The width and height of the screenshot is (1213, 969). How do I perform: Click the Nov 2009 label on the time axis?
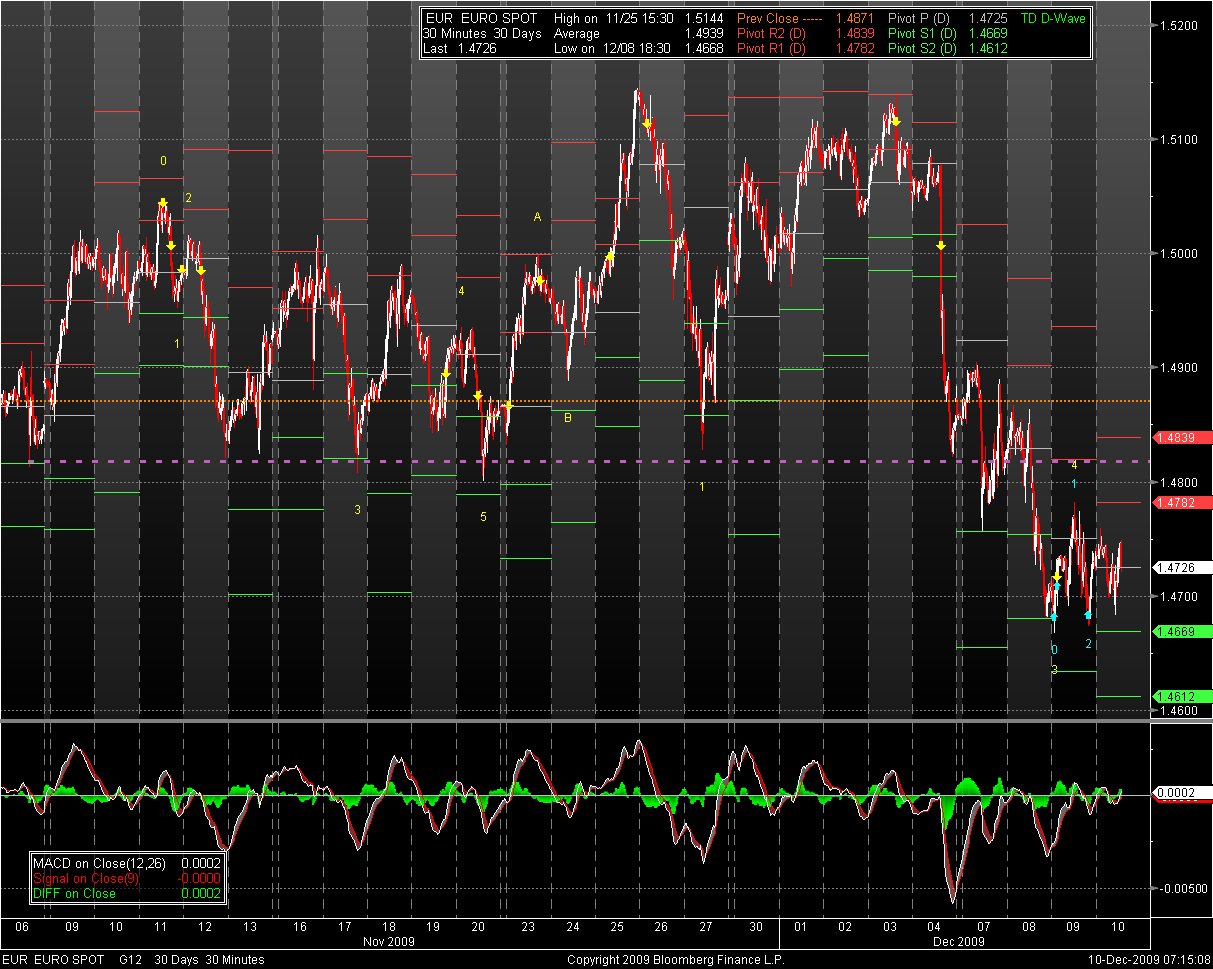pos(386,941)
